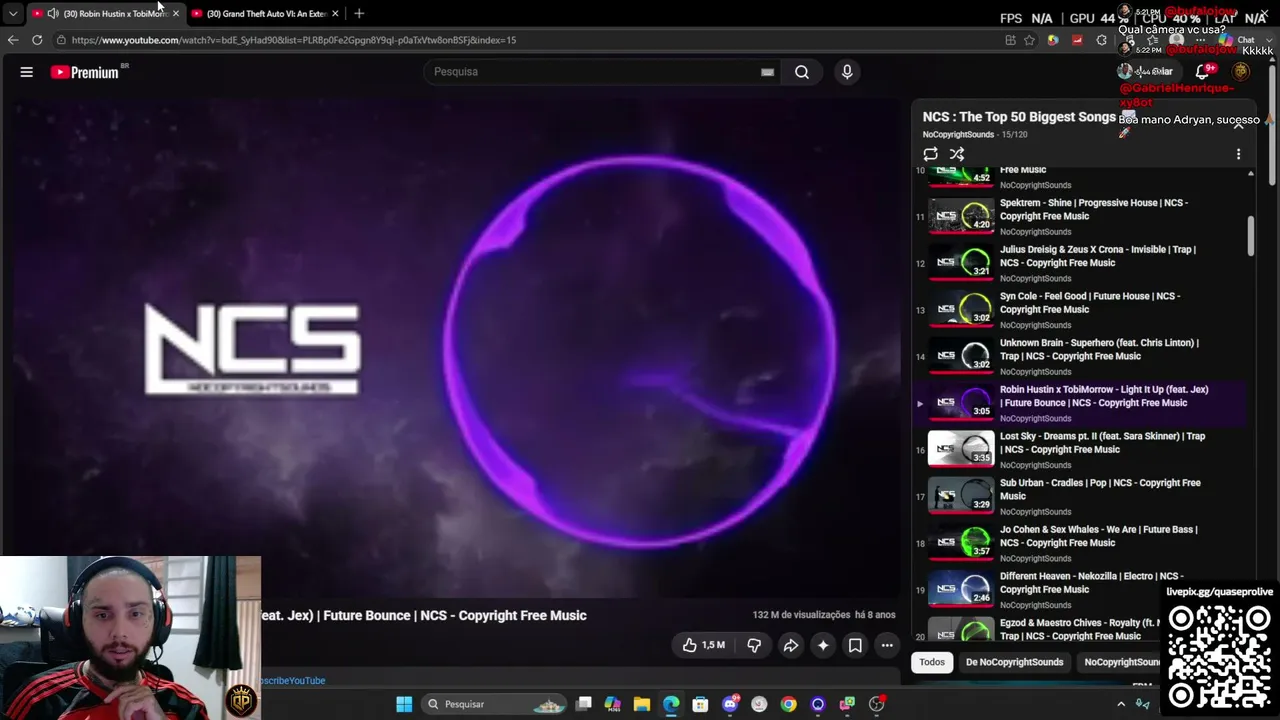Show hidden icons in system tray
Screen dimensions: 1280x720
tap(1120, 704)
